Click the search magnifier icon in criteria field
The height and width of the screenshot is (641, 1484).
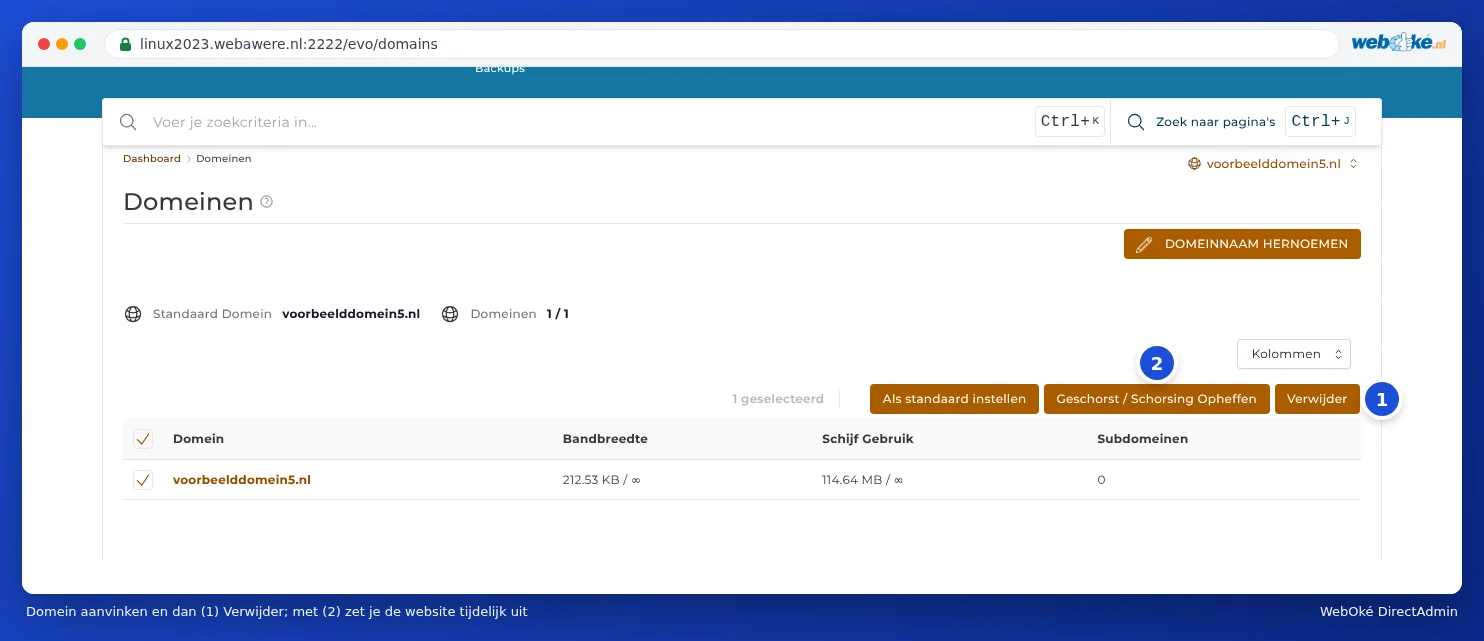coord(128,122)
